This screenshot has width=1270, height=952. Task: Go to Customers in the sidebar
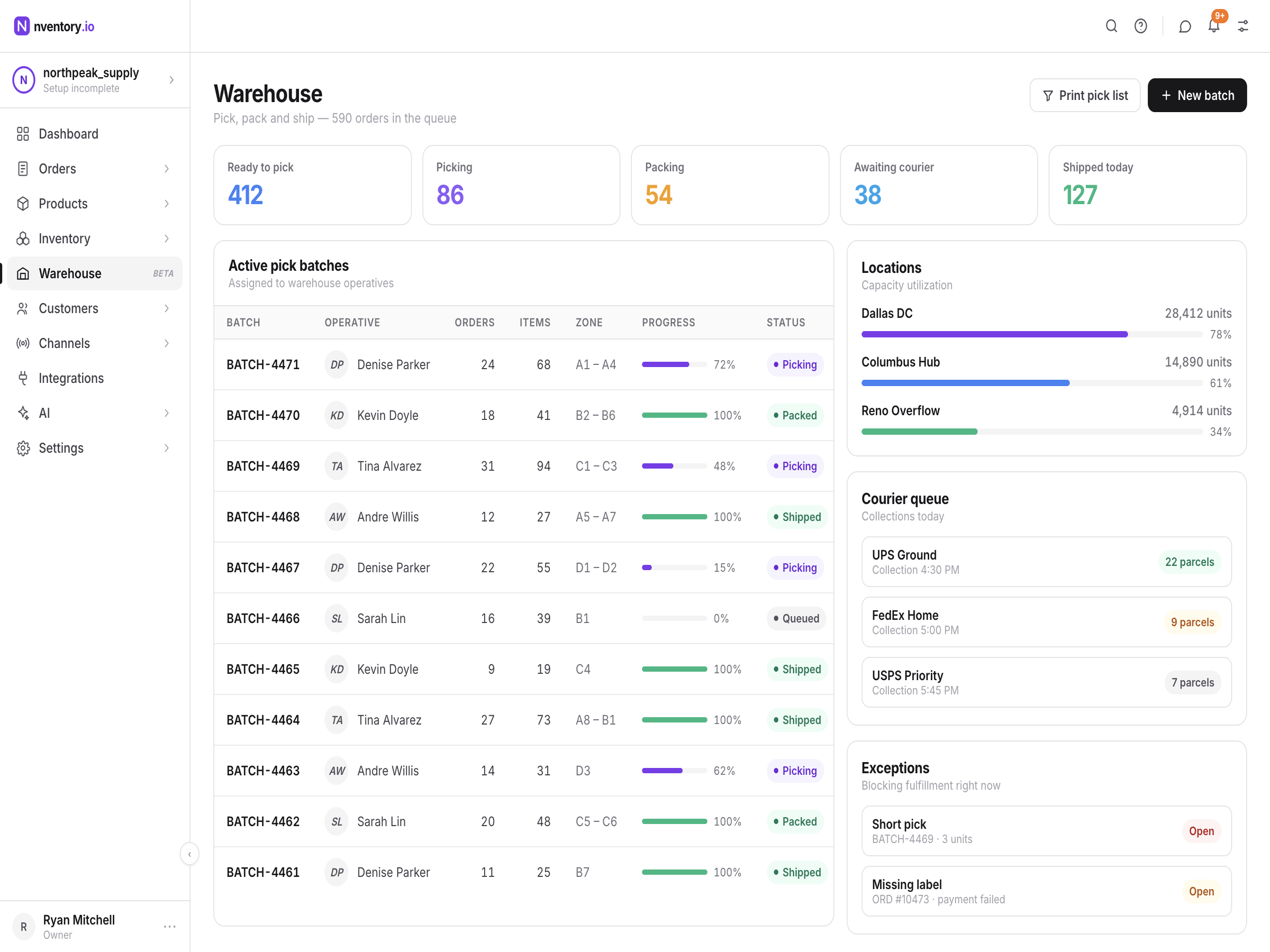95,309
